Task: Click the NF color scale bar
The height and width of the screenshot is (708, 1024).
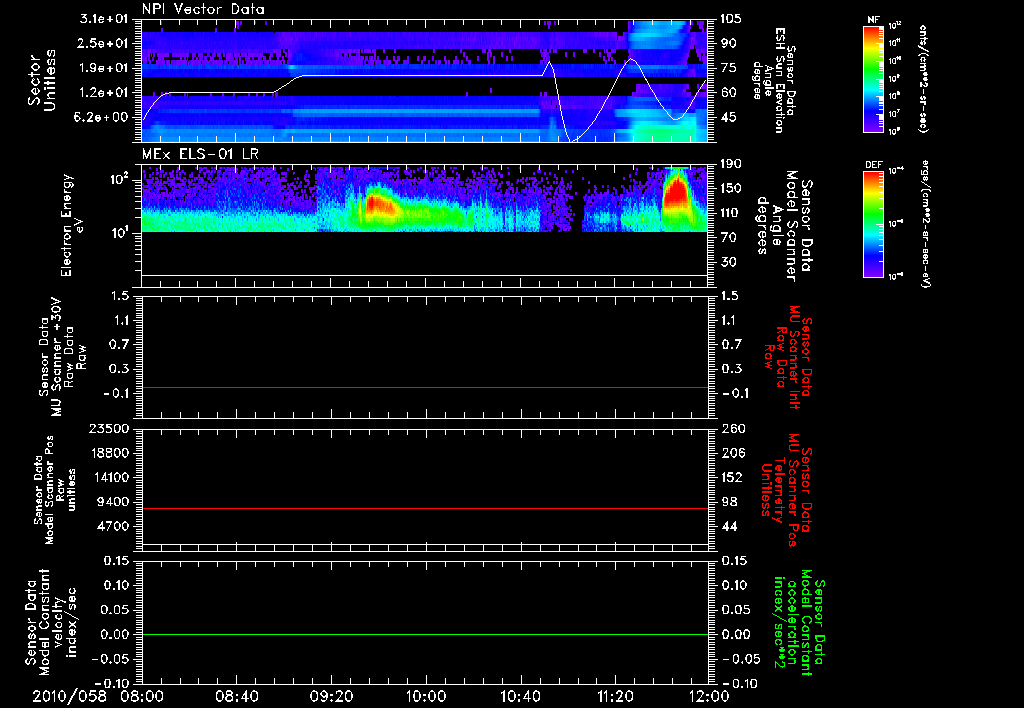Action: [x=873, y=79]
